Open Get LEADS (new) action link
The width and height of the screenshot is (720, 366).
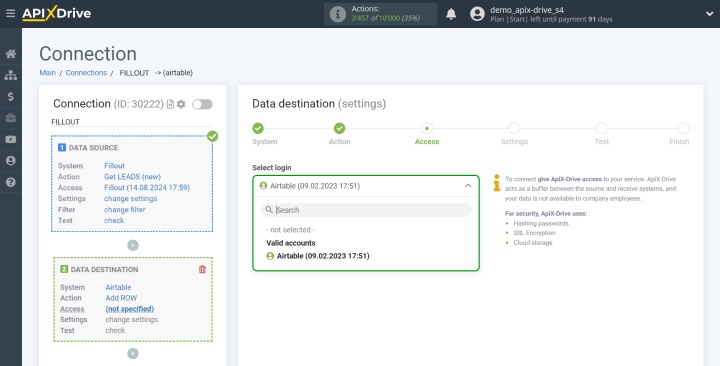pyautogui.click(x=132, y=177)
